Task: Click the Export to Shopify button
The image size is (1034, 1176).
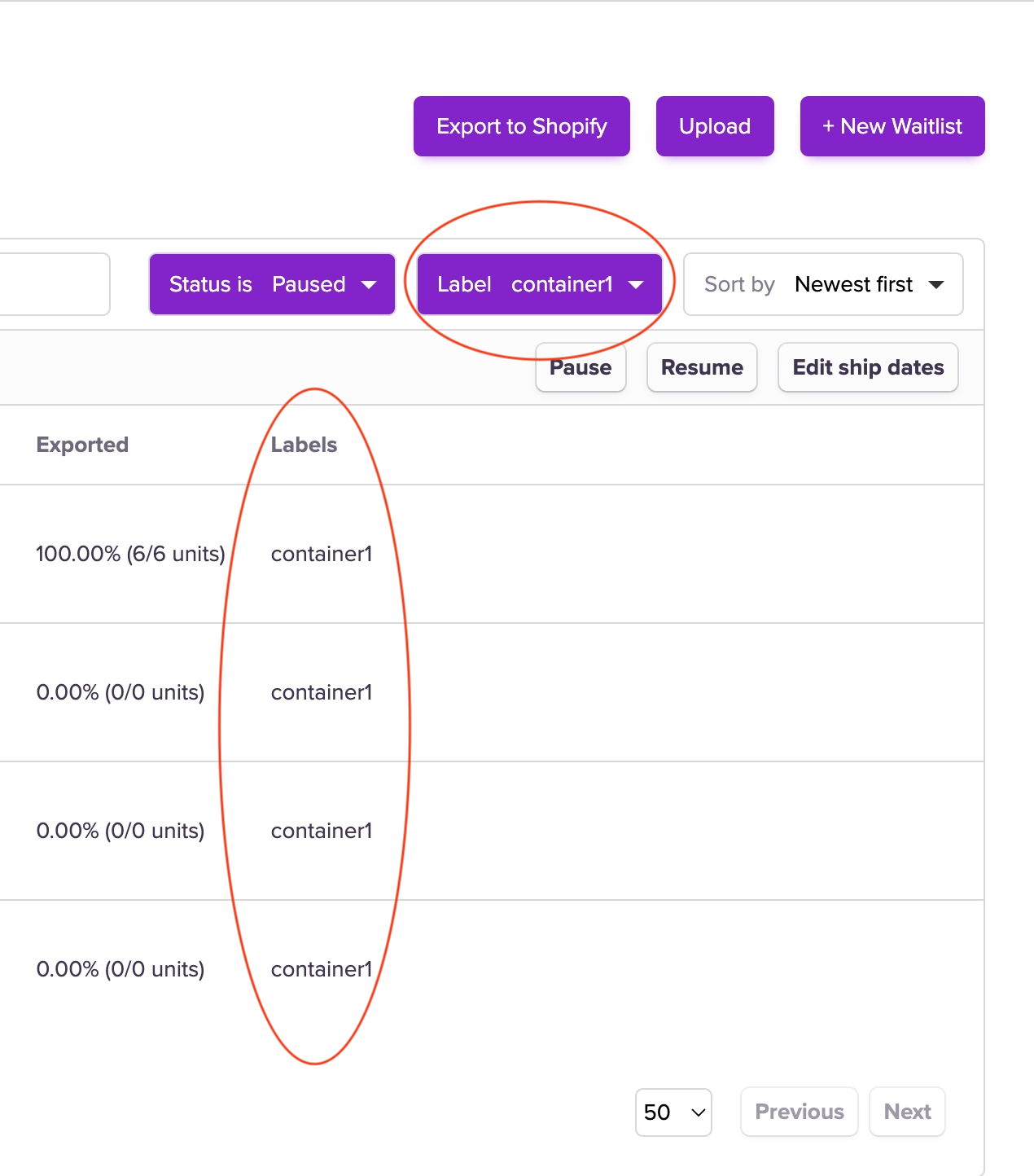Action: point(521,126)
